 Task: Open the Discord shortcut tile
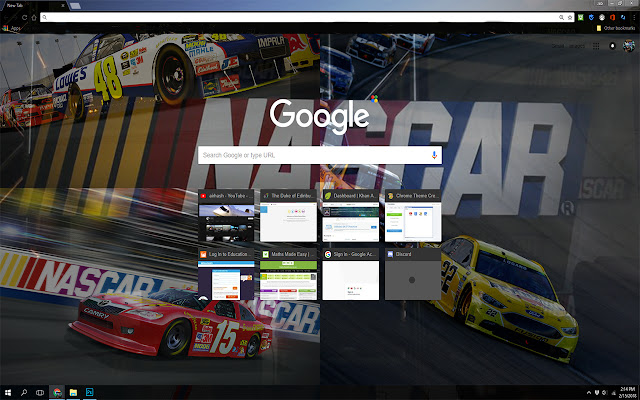click(x=413, y=274)
